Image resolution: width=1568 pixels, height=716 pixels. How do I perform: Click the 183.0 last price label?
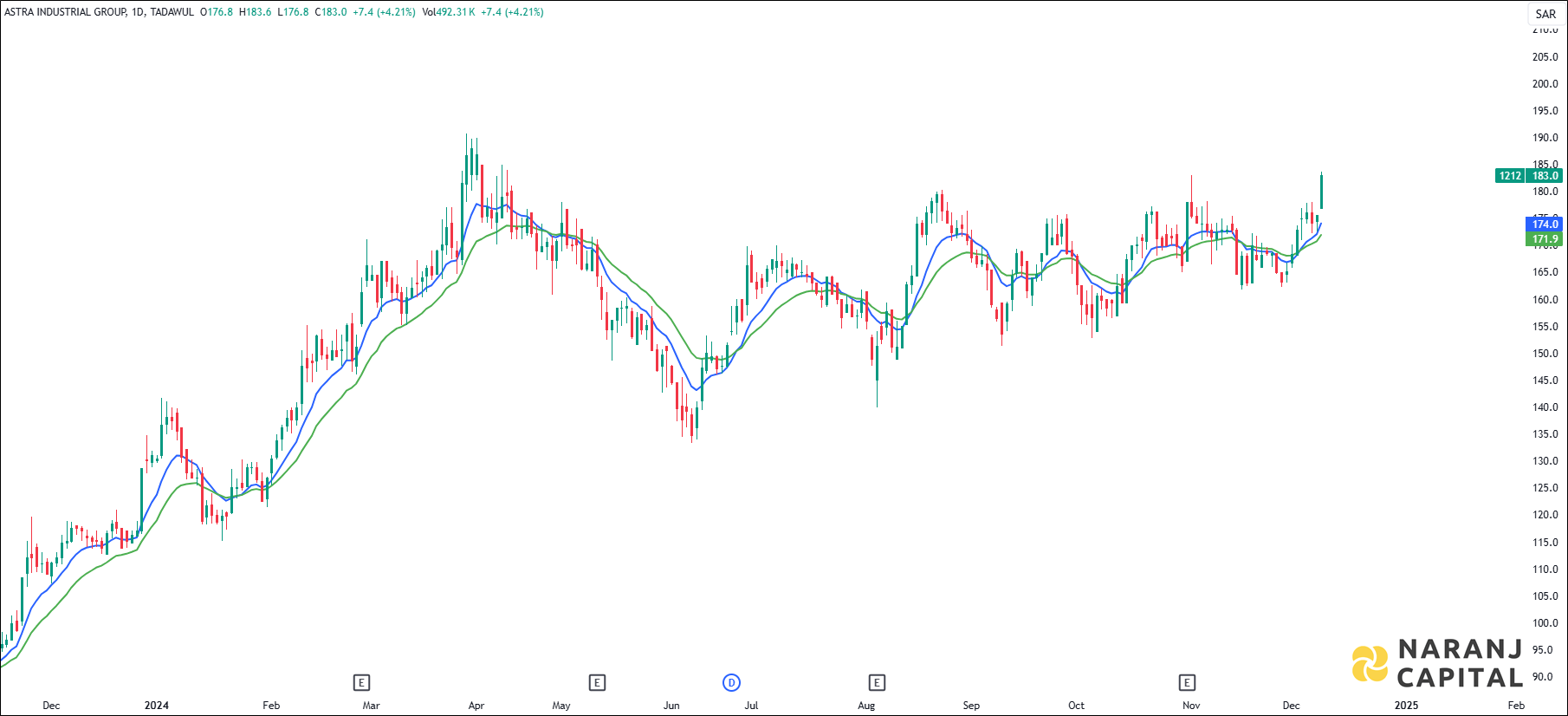pyautogui.click(x=1545, y=176)
